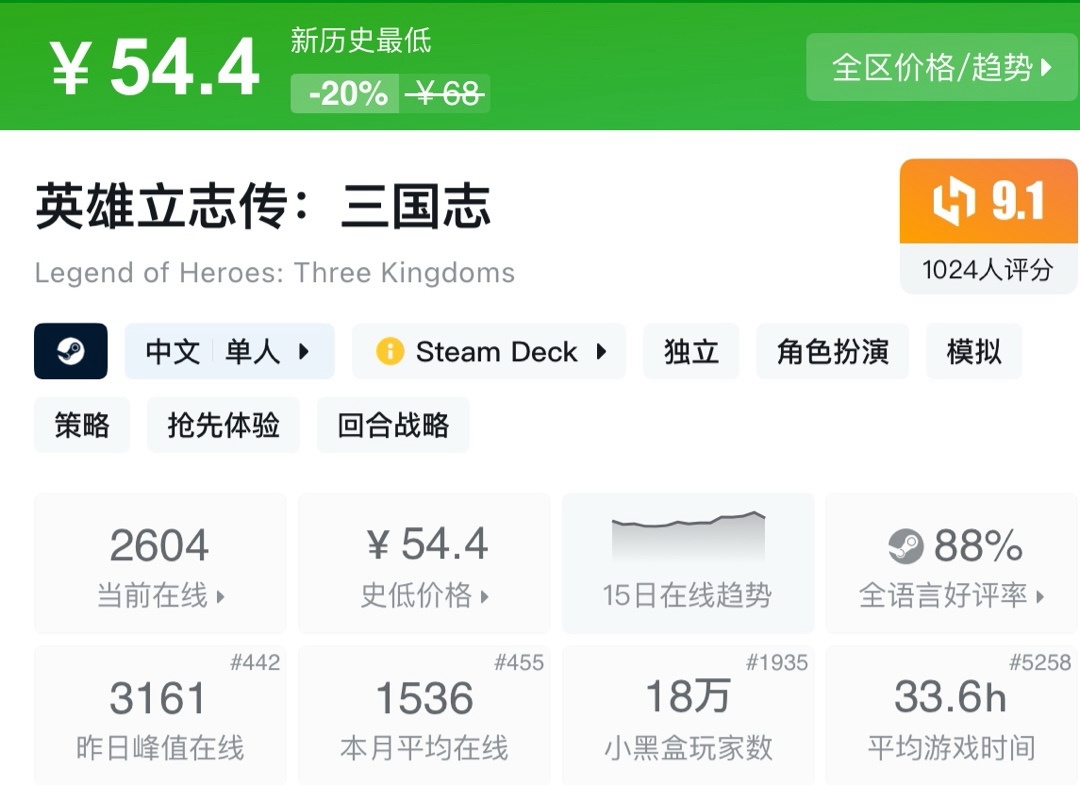Open the all-region price/trend button
Screen dimensions: 1080x785
point(942,67)
